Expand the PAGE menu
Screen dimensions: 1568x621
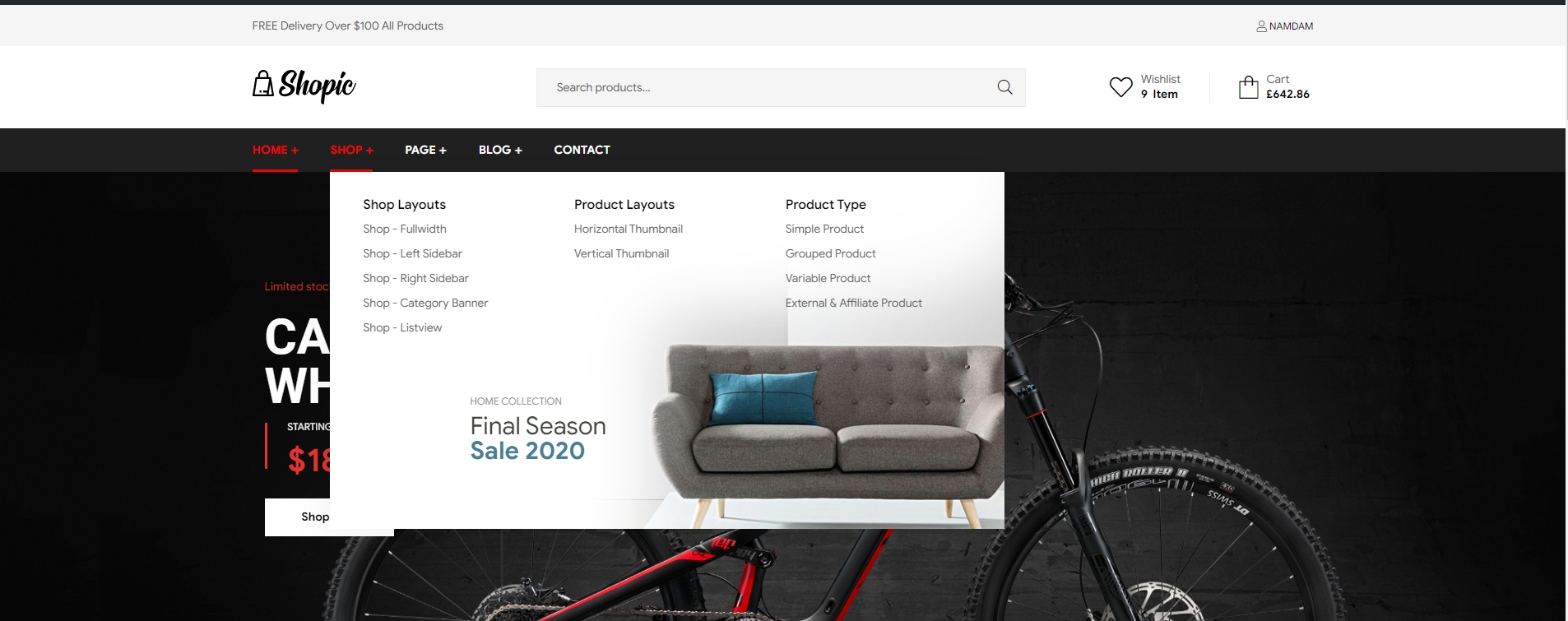tap(425, 150)
